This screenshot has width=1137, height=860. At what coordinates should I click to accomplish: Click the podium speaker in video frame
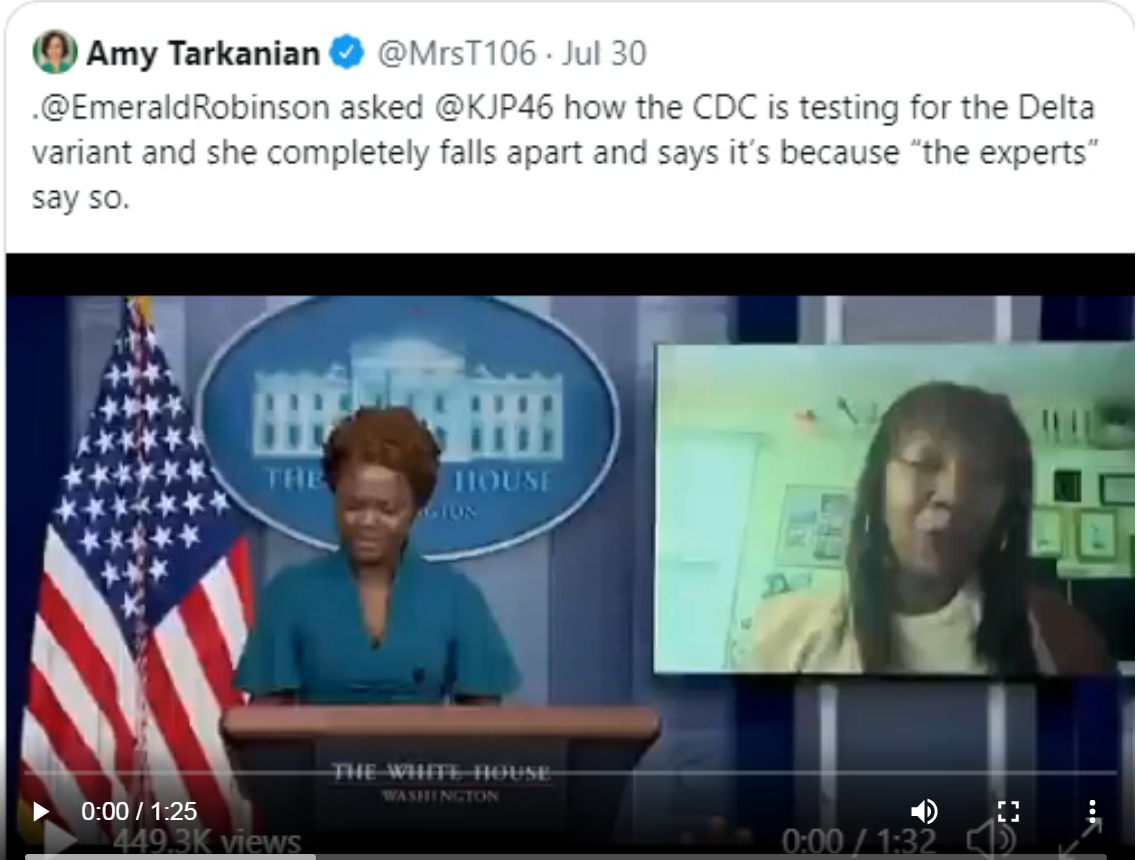(380, 558)
